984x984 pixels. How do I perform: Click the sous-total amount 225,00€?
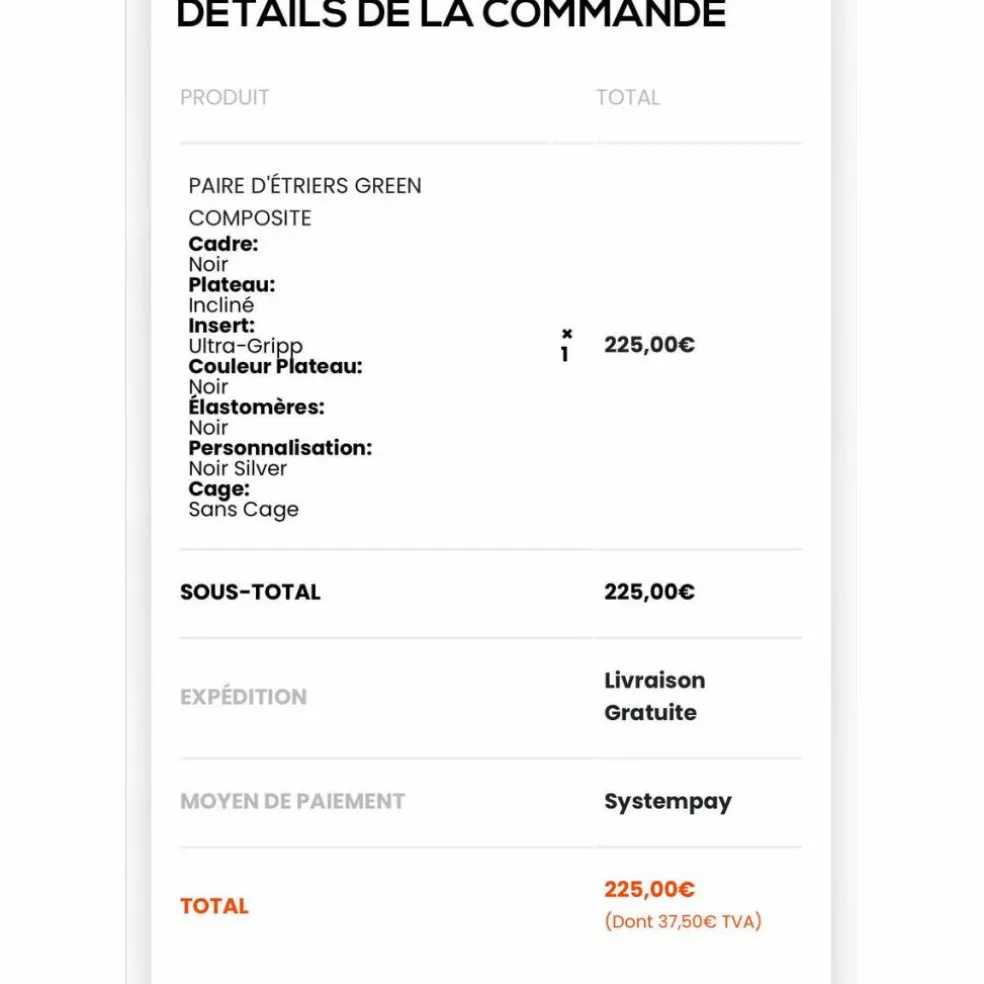(650, 592)
